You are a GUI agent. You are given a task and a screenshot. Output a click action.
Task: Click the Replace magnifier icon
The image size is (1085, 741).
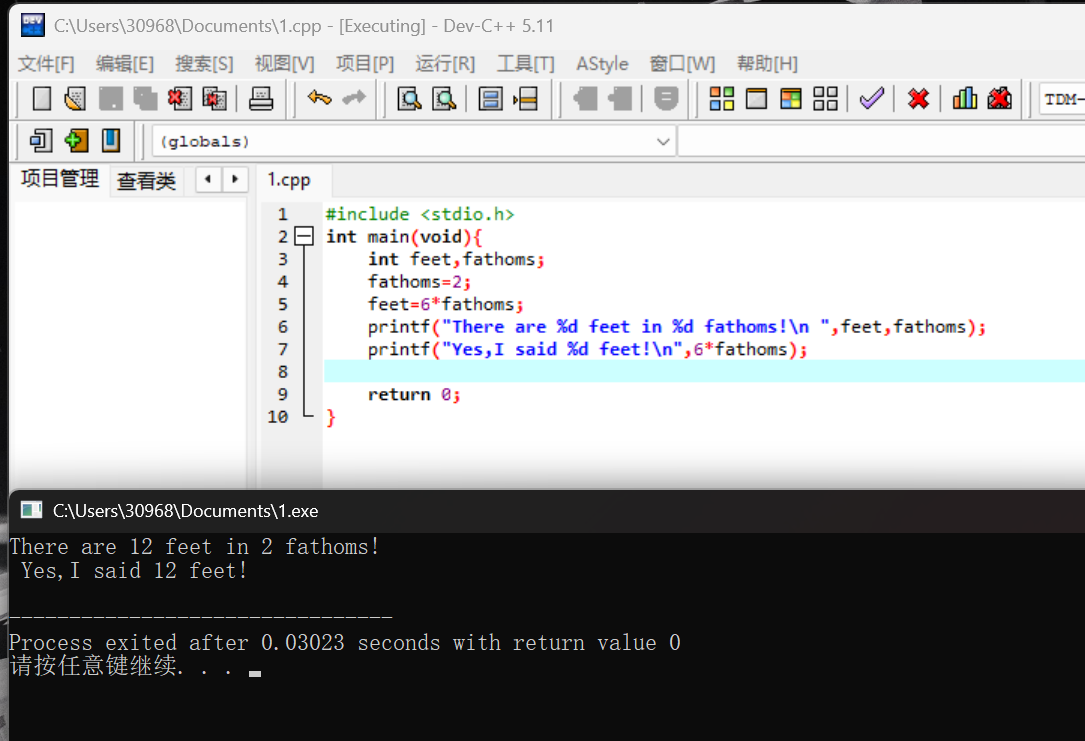click(444, 99)
